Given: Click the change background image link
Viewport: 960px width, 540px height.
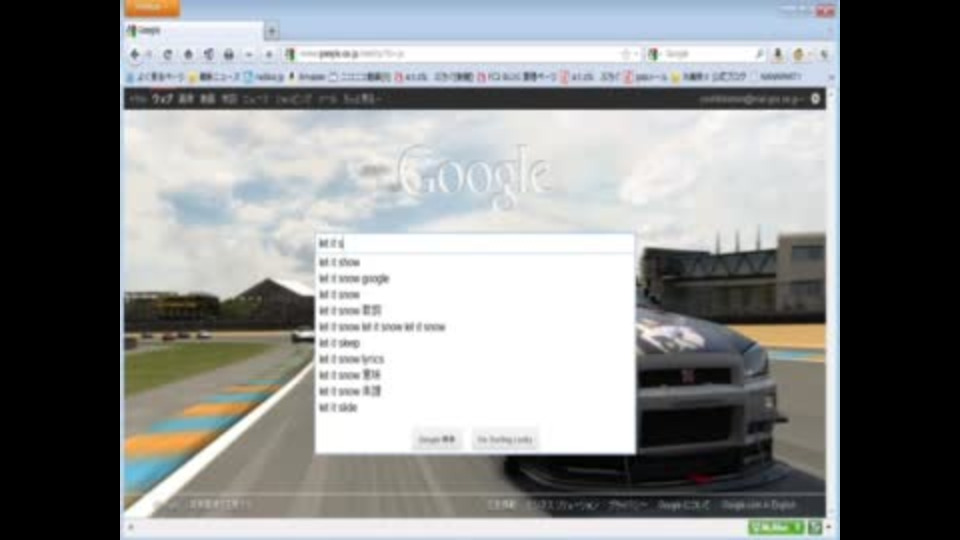Looking at the screenshot, I should [219, 504].
